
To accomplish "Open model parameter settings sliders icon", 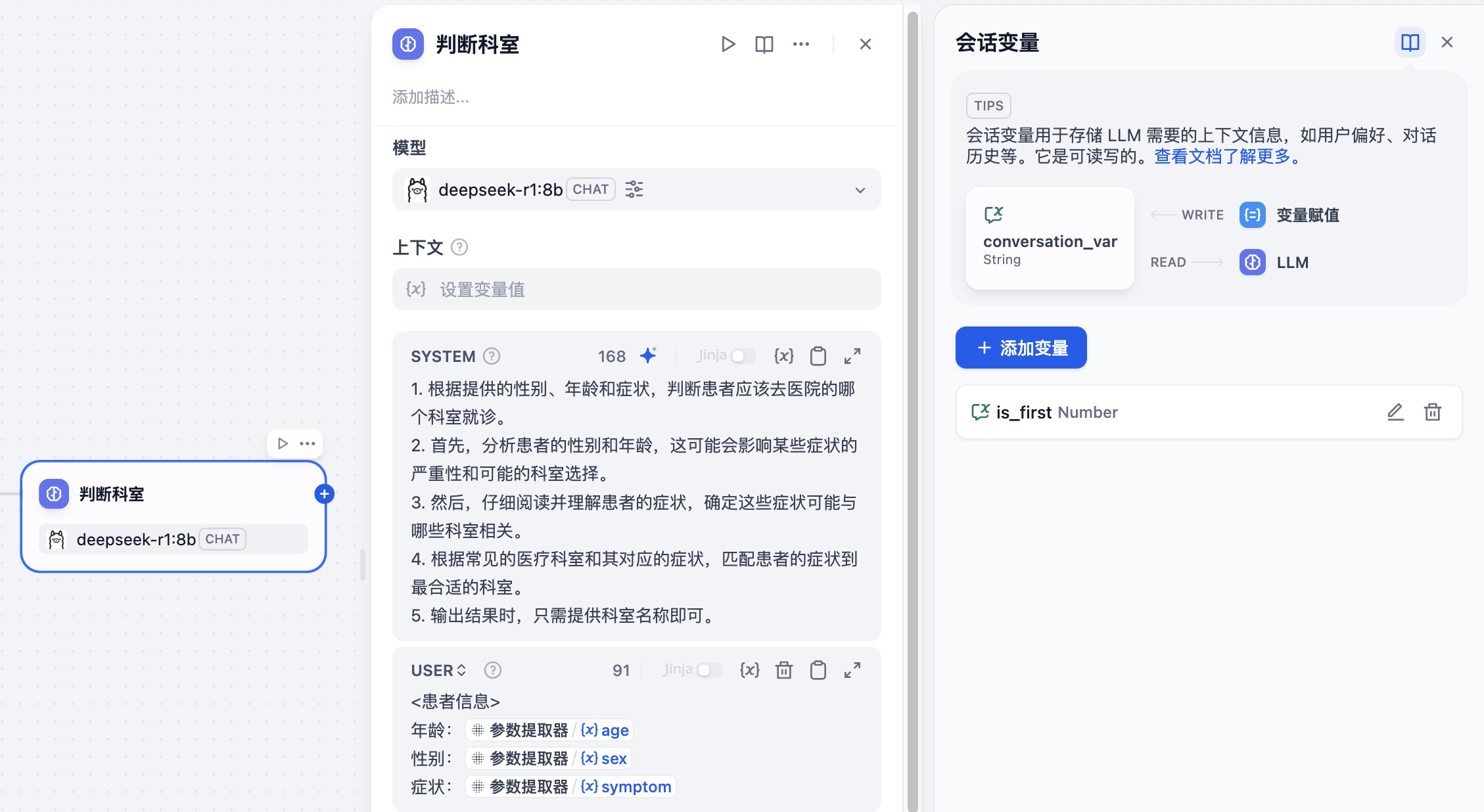I will click(x=634, y=189).
